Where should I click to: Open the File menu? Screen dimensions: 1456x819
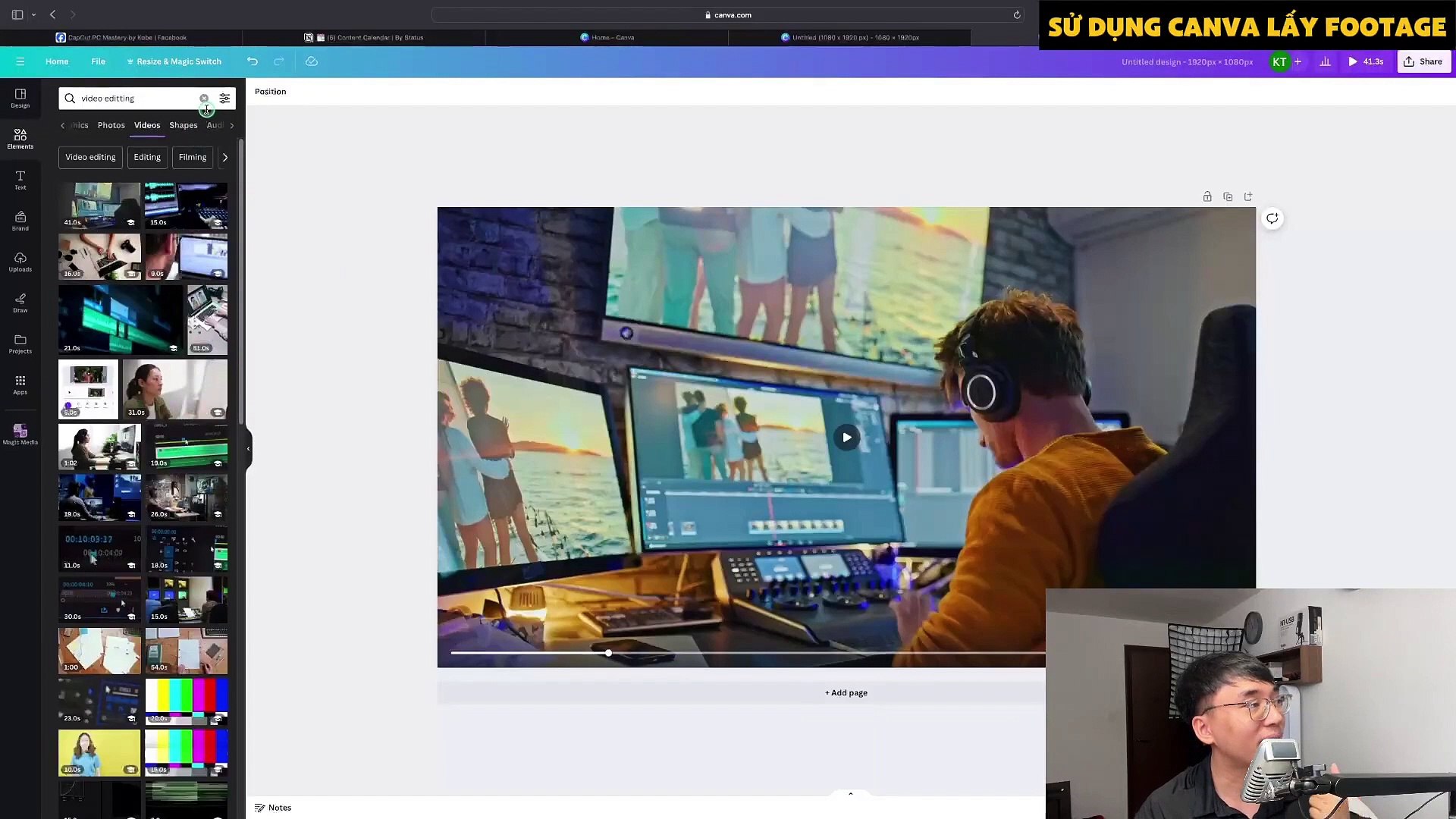point(98,61)
